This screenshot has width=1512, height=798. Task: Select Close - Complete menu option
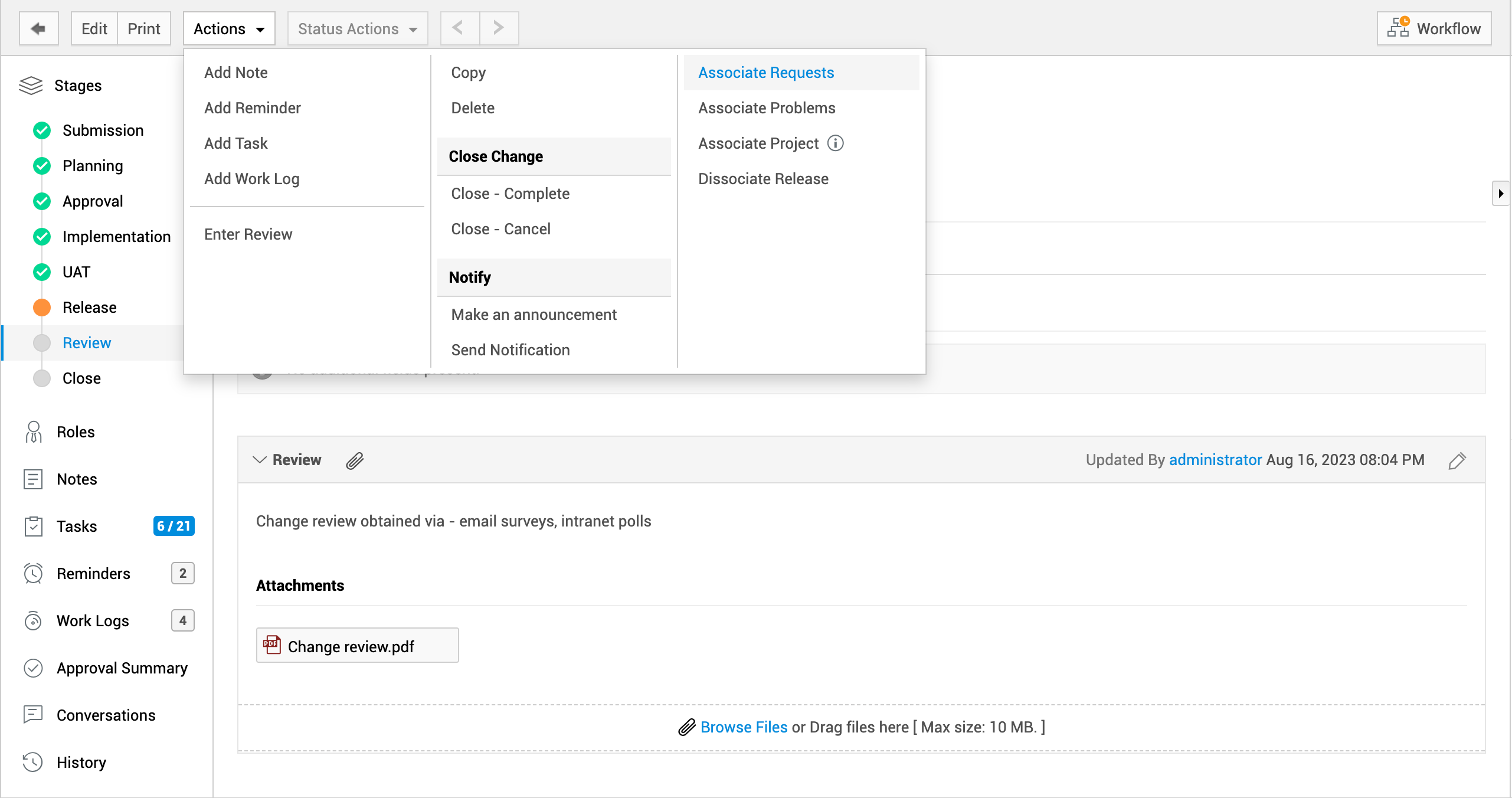pyautogui.click(x=510, y=194)
